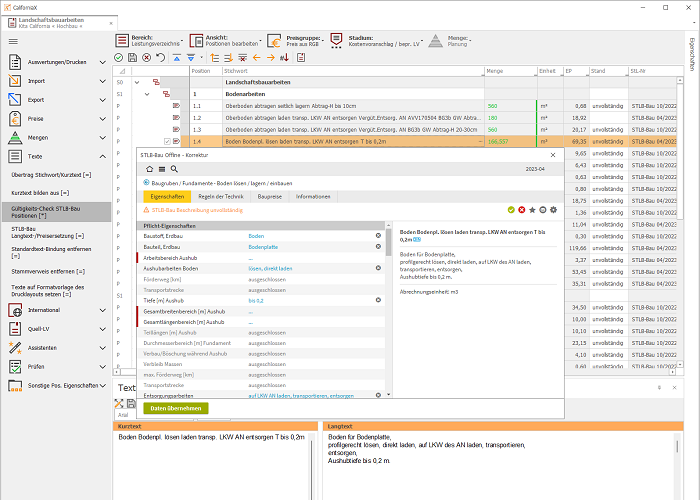Image resolution: width=700 pixels, height=500 pixels.
Task: Open the vertical Eigenschaften side panel tab
Action: point(692,54)
